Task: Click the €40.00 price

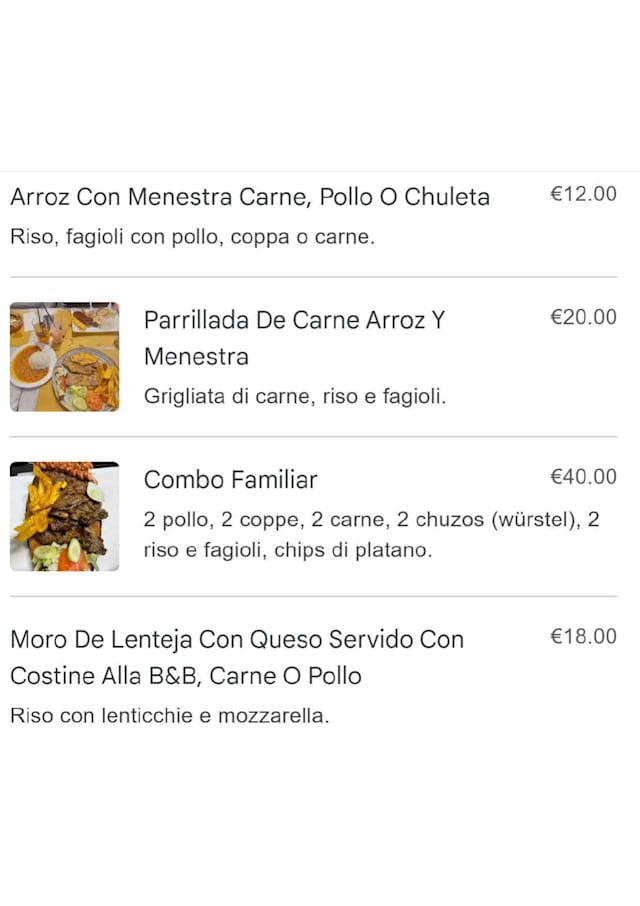Action: [583, 477]
